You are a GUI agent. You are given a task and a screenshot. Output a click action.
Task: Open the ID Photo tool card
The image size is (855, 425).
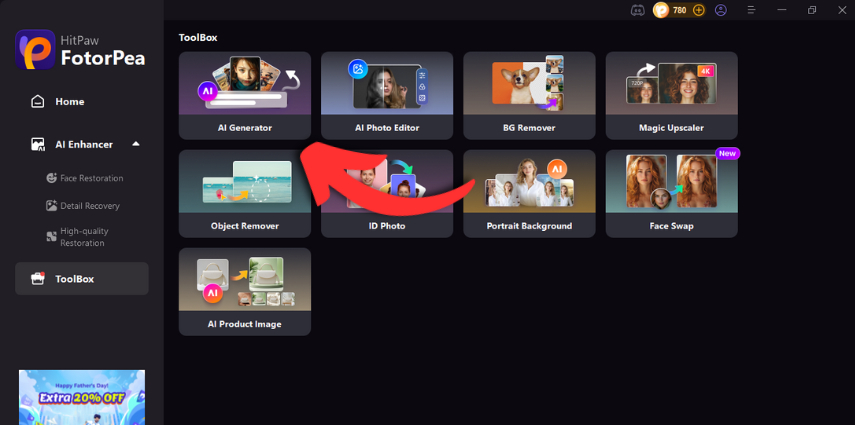coord(387,194)
